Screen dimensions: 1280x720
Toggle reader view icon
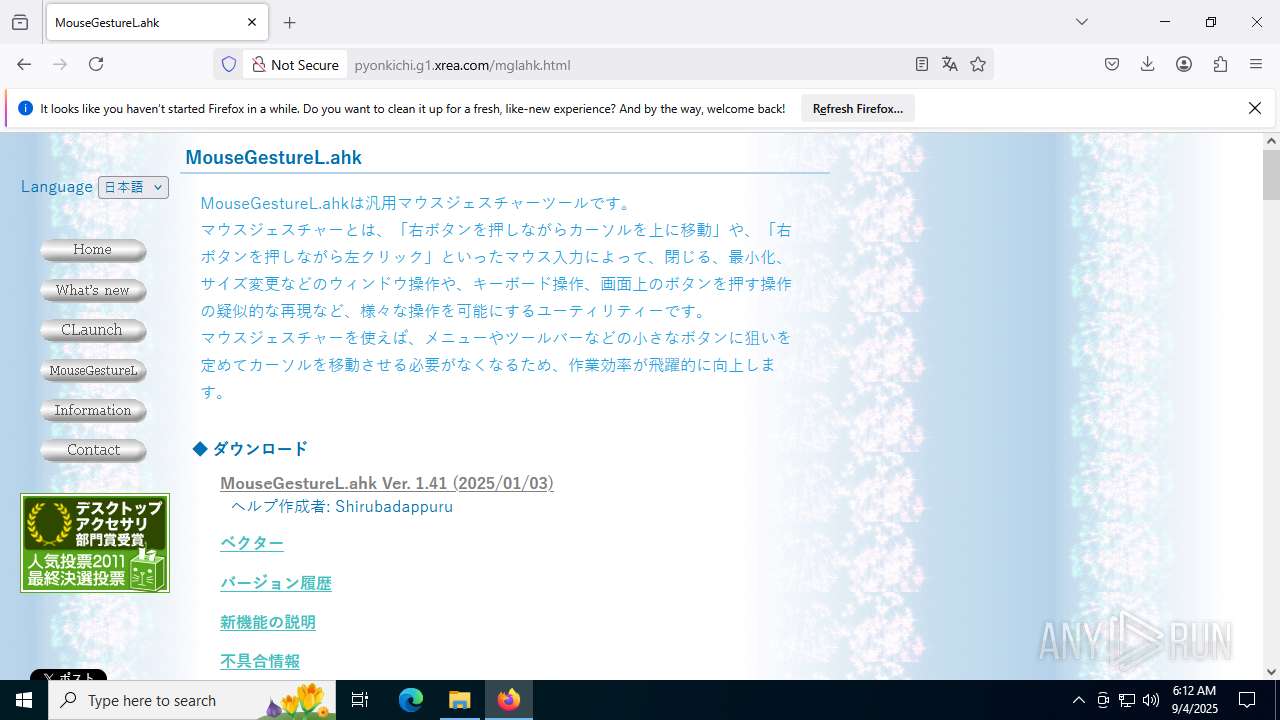pyautogui.click(x=922, y=64)
